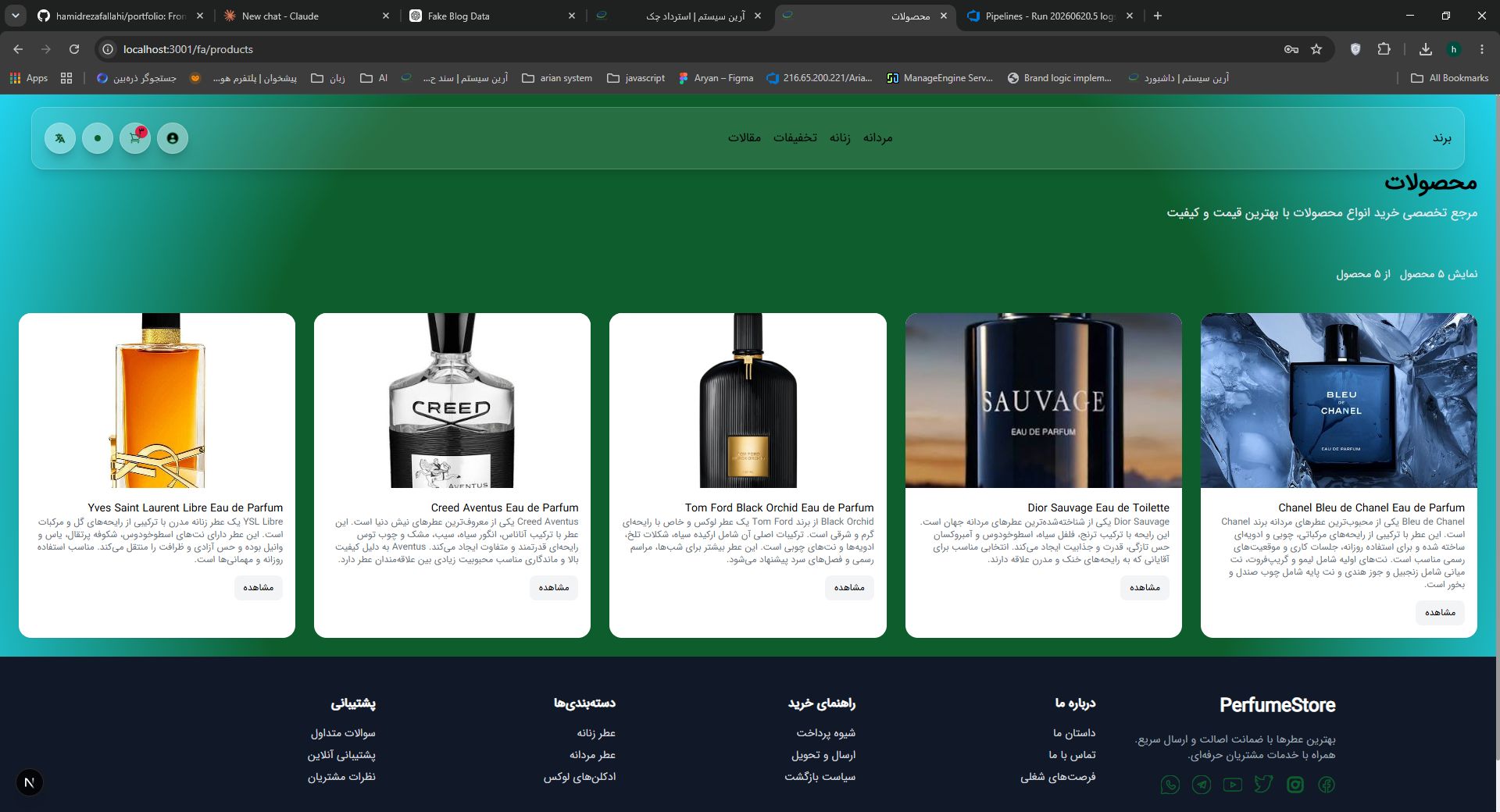Open the WhatsApp icon in footer

pyautogui.click(x=1170, y=785)
